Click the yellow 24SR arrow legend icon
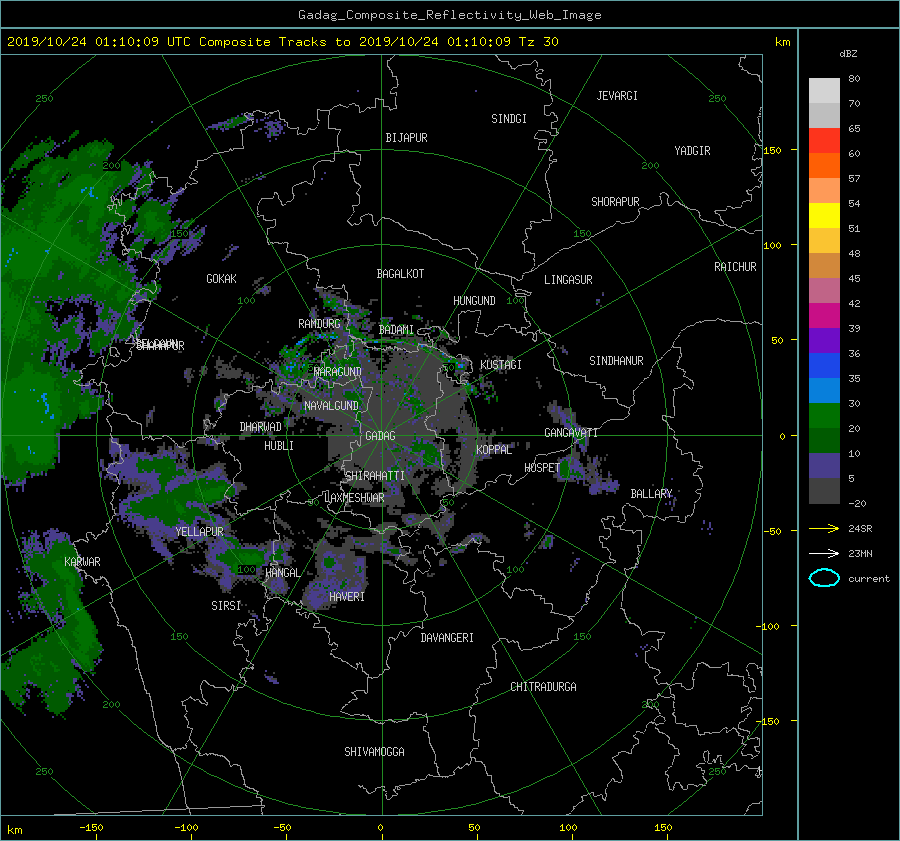Viewport: 900px width, 841px height. (824, 528)
